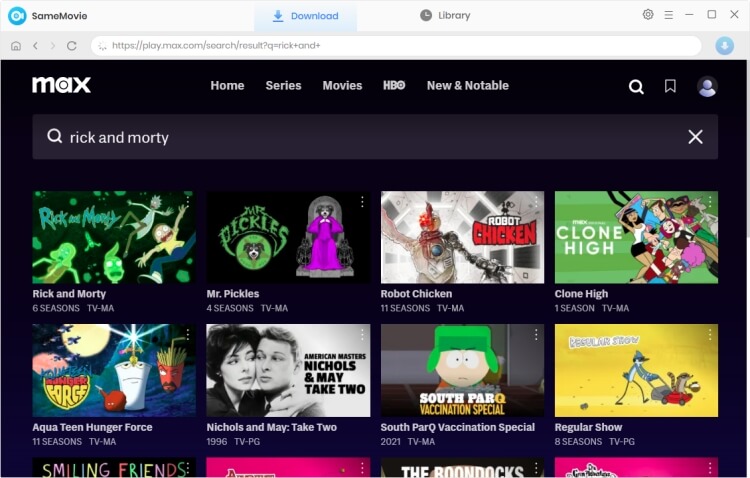Open three-dot menu on Regular Show
Viewport: 750px width, 478px height.
[x=710, y=335]
